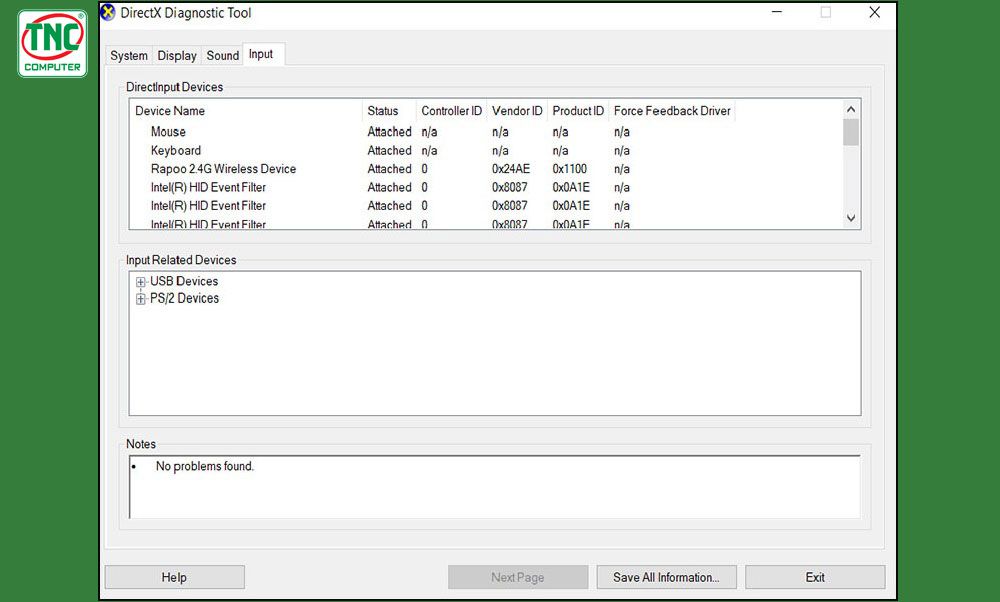
Task: Close the DirectX Diagnostic Tool window
Action: (x=874, y=12)
